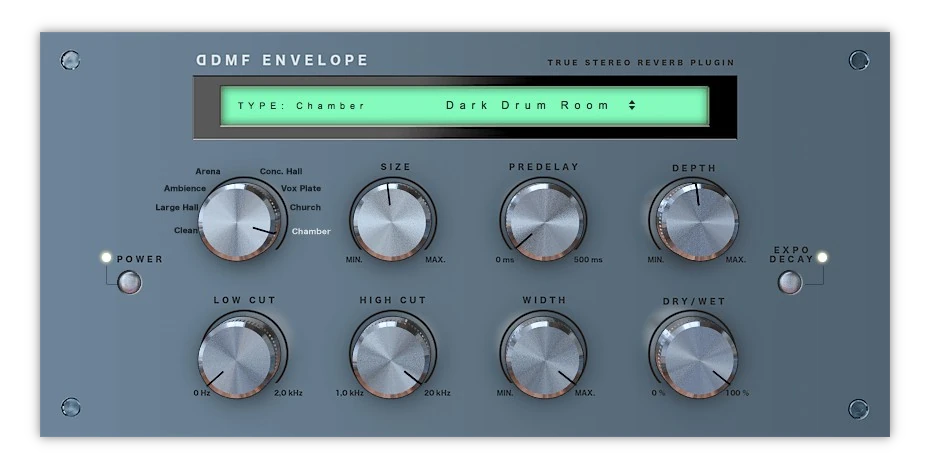Image resolution: width=930 pixels, height=470 pixels.
Task: Toggle the Power button
Action: point(129,283)
